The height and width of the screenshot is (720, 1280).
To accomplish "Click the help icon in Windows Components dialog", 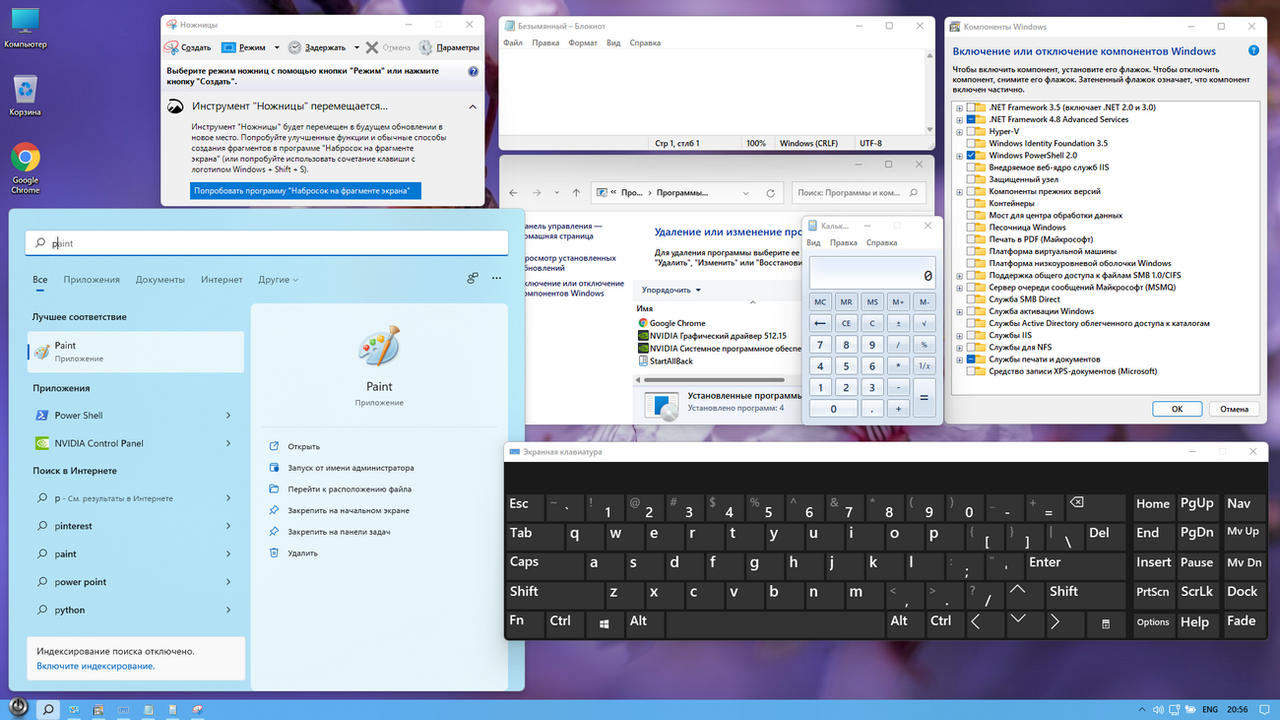I will (x=1253, y=50).
